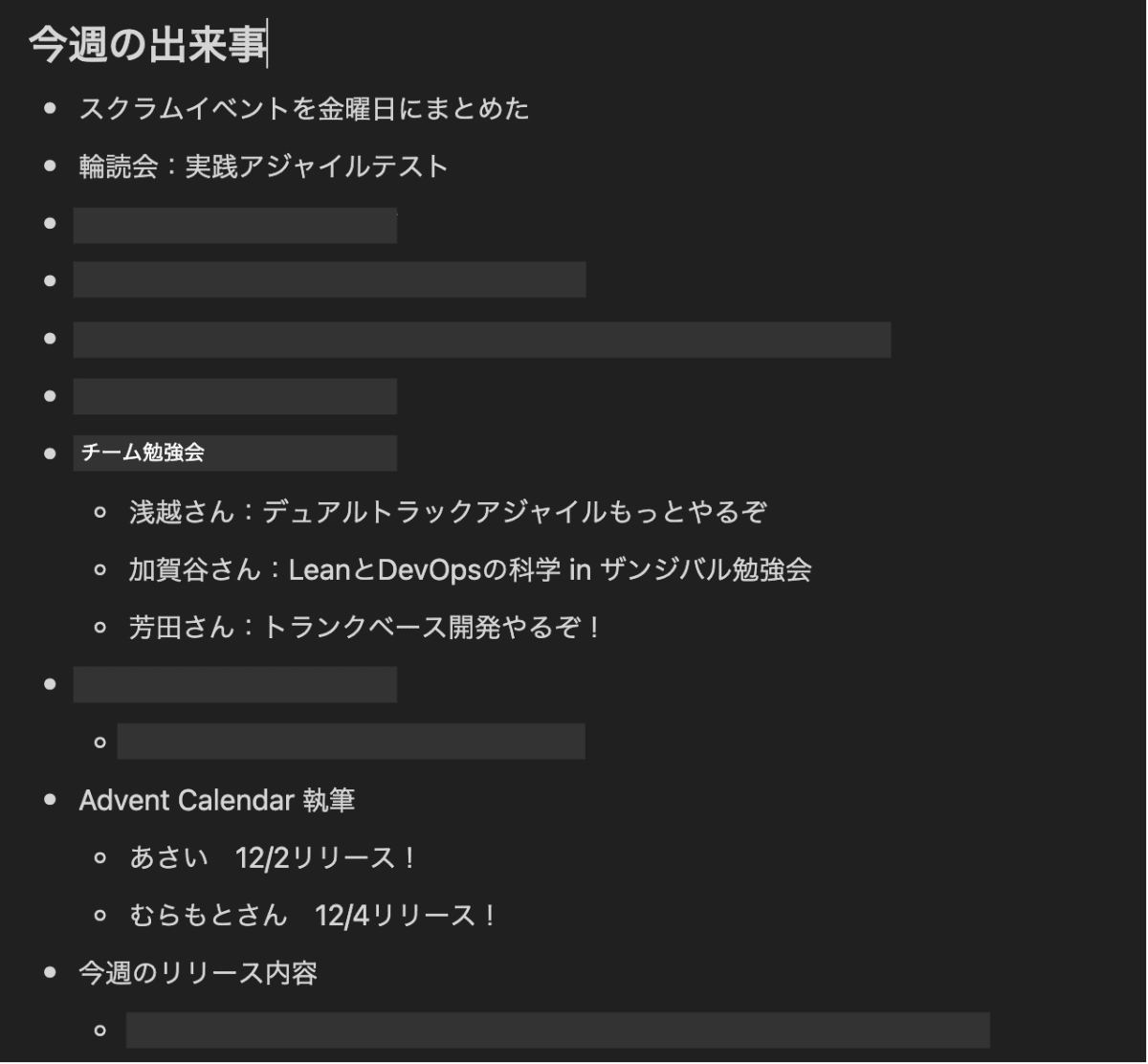The width and height of the screenshot is (1148, 1064).
Task: Click the hollow bullet before むらもとさん
Action: pyautogui.click(x=100, y=916)
